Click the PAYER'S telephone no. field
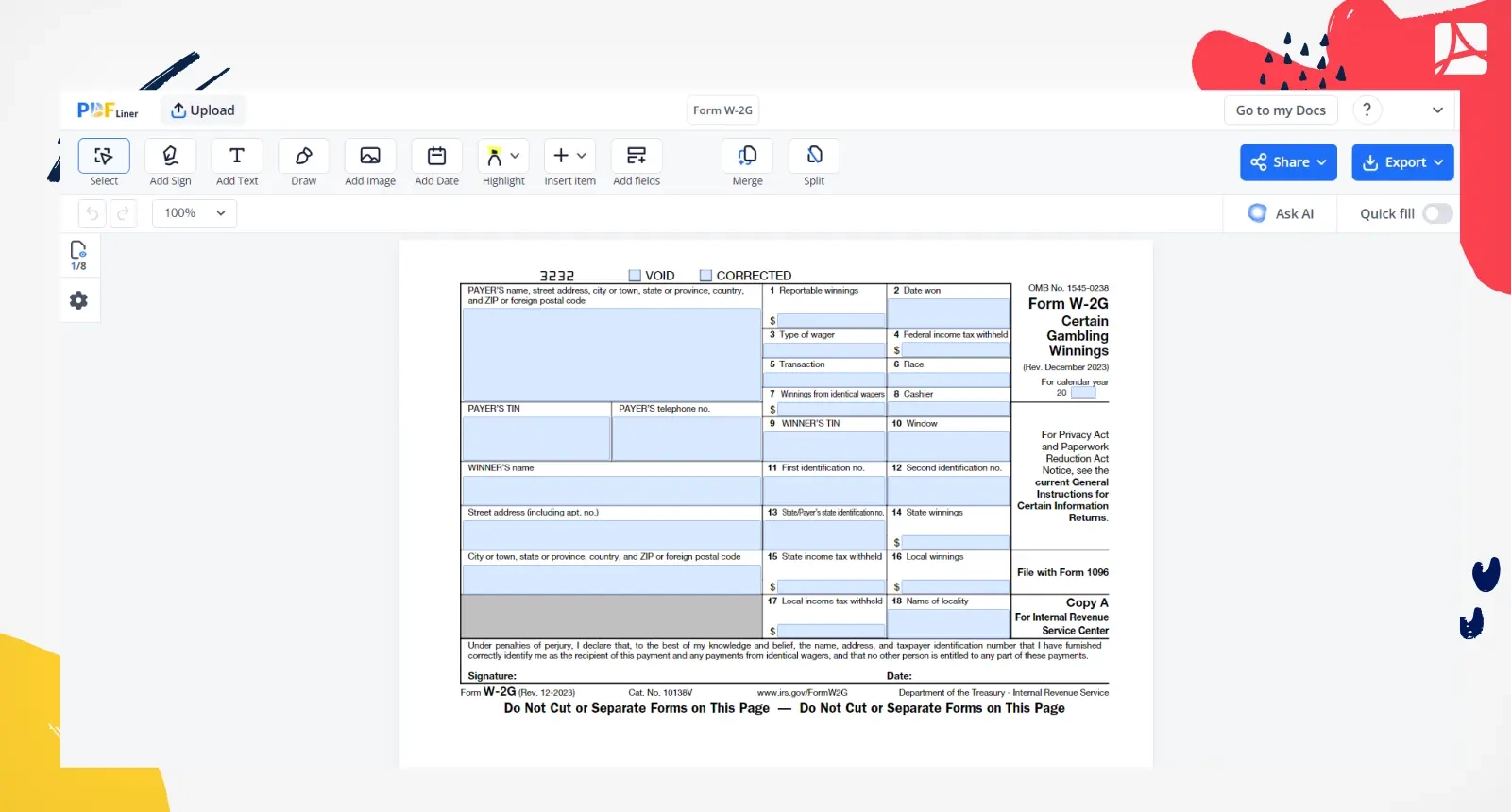Image resolution: width=1511 pixels, height=812 pixels. 687,438
